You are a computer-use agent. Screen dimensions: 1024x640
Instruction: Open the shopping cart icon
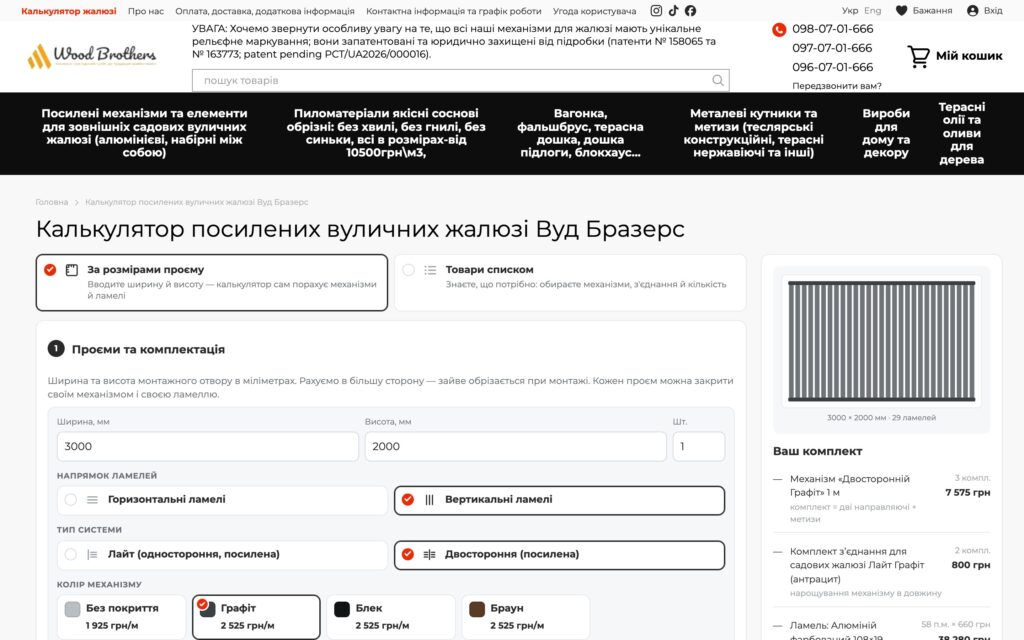point(918,56)
